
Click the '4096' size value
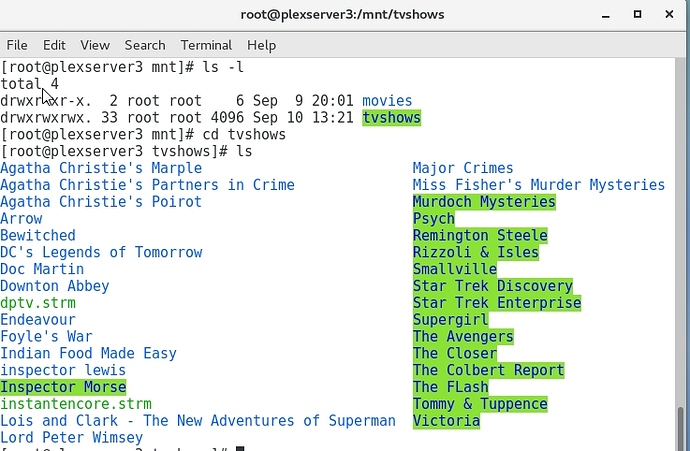[x=227, y=118]
